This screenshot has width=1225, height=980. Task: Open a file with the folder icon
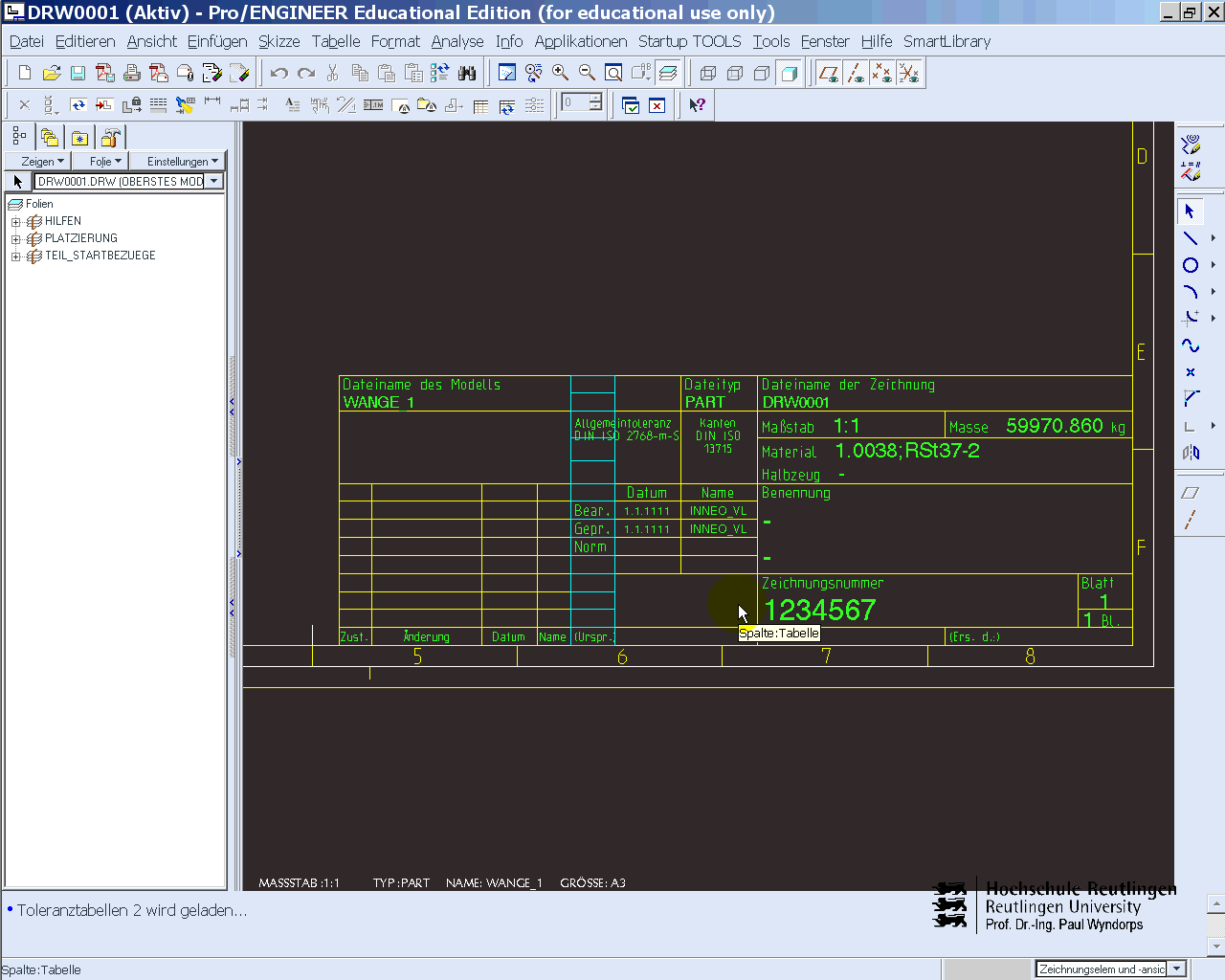coord(52,73)
